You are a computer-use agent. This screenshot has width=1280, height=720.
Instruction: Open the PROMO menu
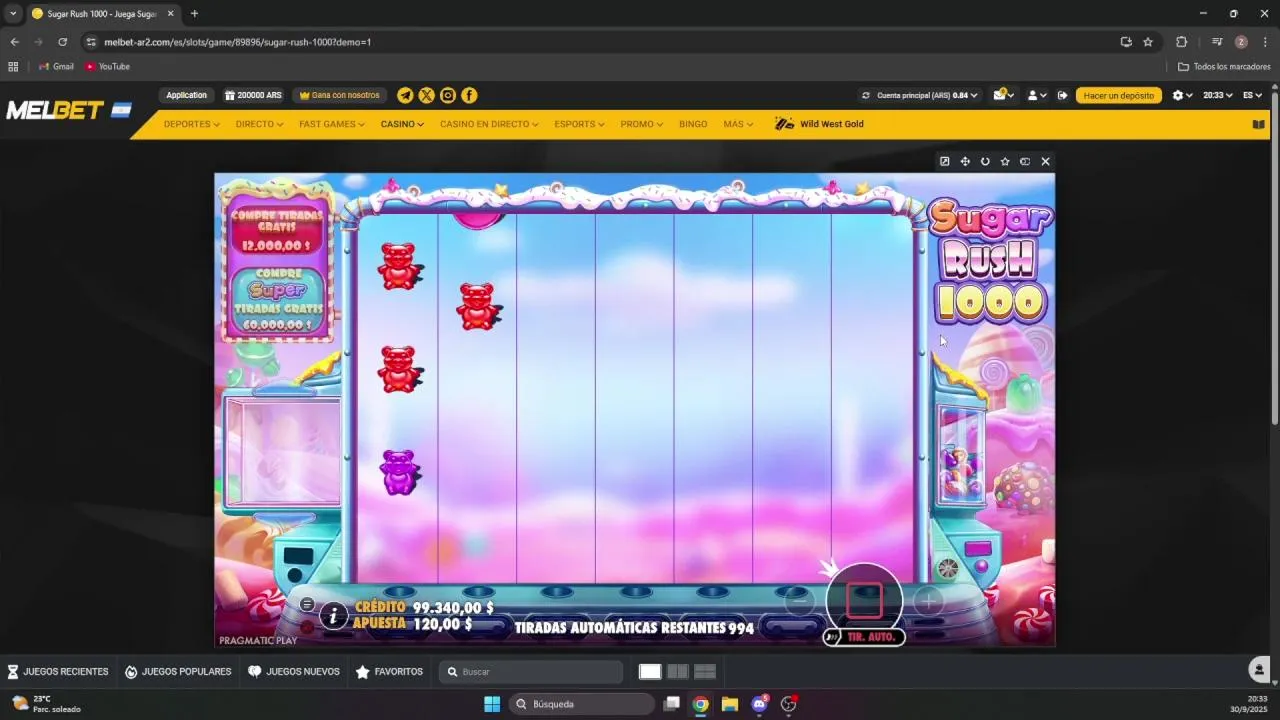point(641,124)
